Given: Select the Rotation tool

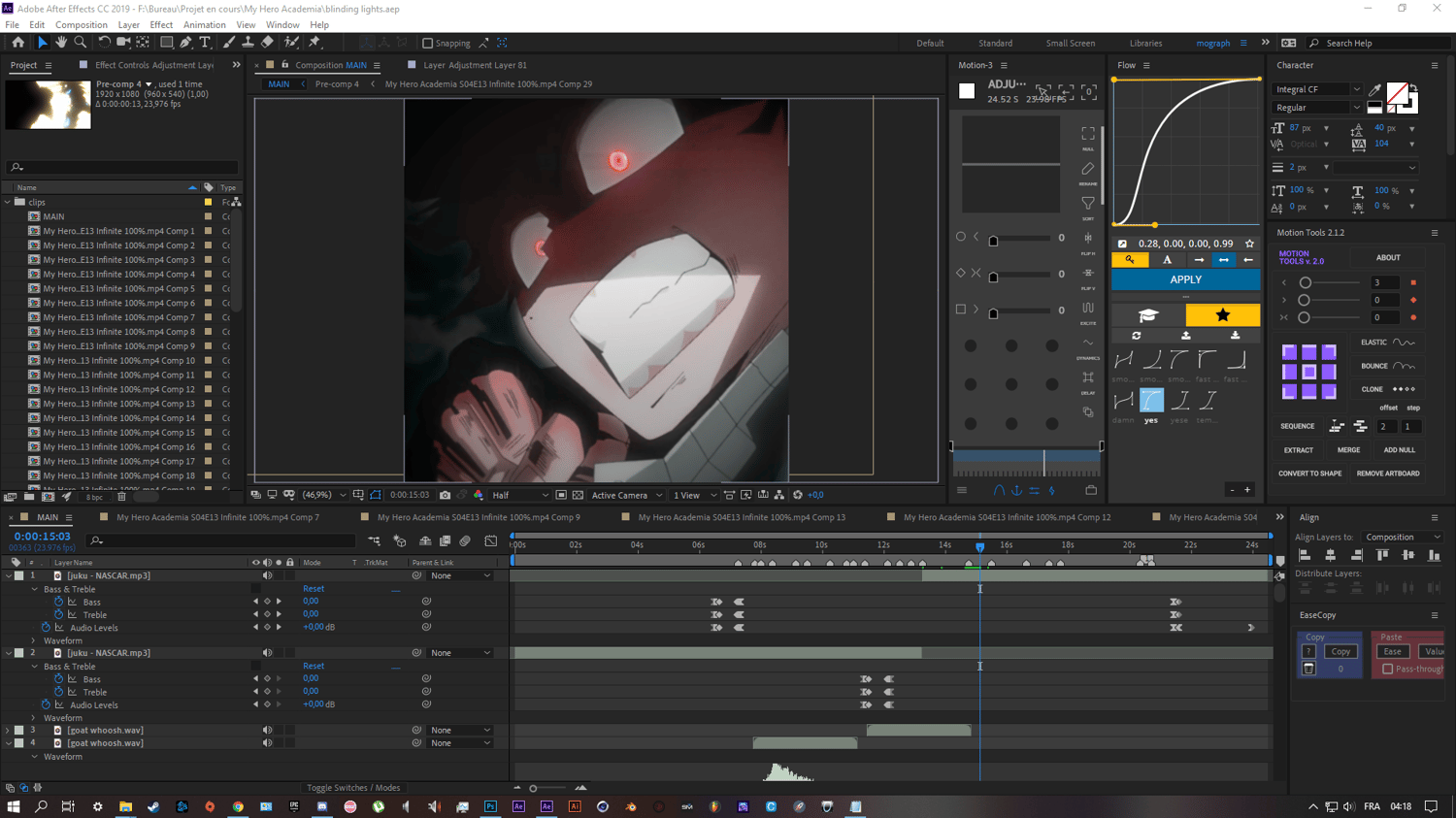Looking at the screenshot, I should coord(104,43).
